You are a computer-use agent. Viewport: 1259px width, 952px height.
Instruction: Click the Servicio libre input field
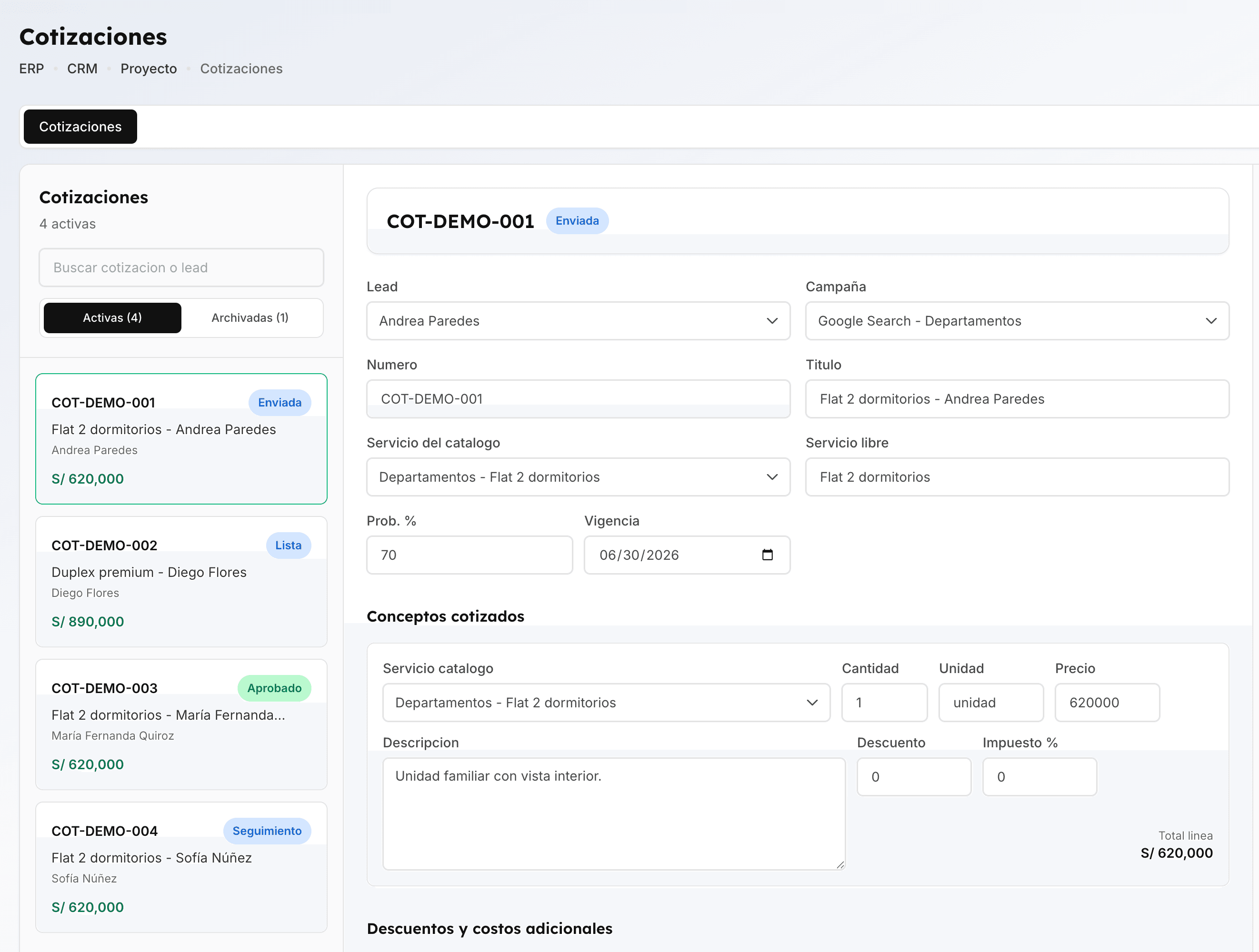[x=1017, y=477]
